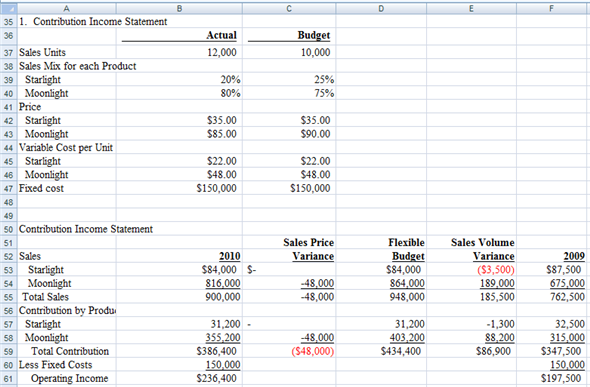Click the 'Fixed cost' label cell
The height and width of the screenshot is (387, 590).
click(x=41, y=188)
